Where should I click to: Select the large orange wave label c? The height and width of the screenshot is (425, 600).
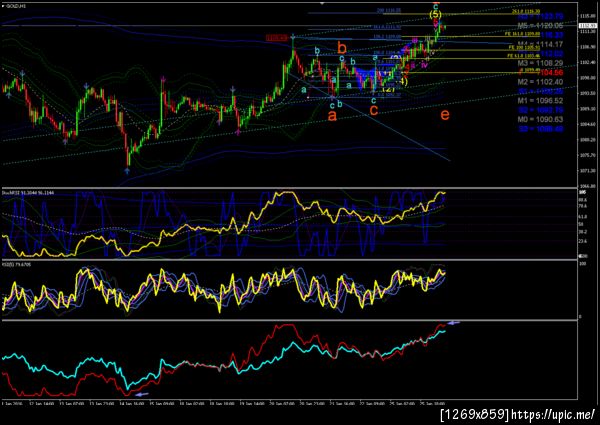tap(374, 110)
